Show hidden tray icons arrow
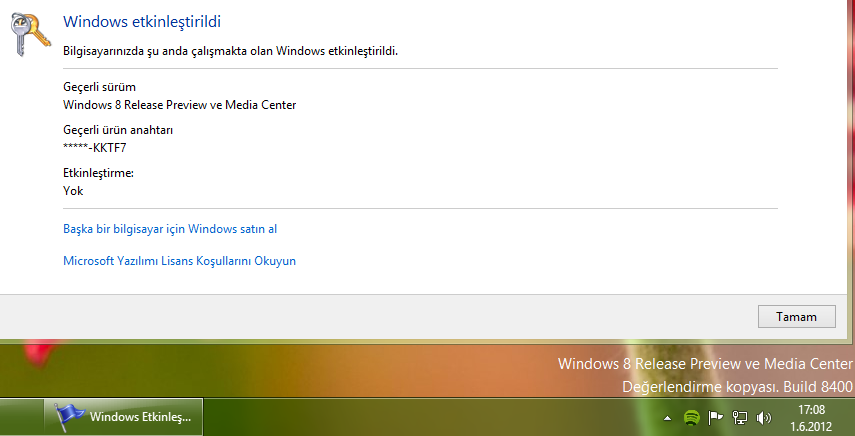855x436 pixels. [667, 419]
